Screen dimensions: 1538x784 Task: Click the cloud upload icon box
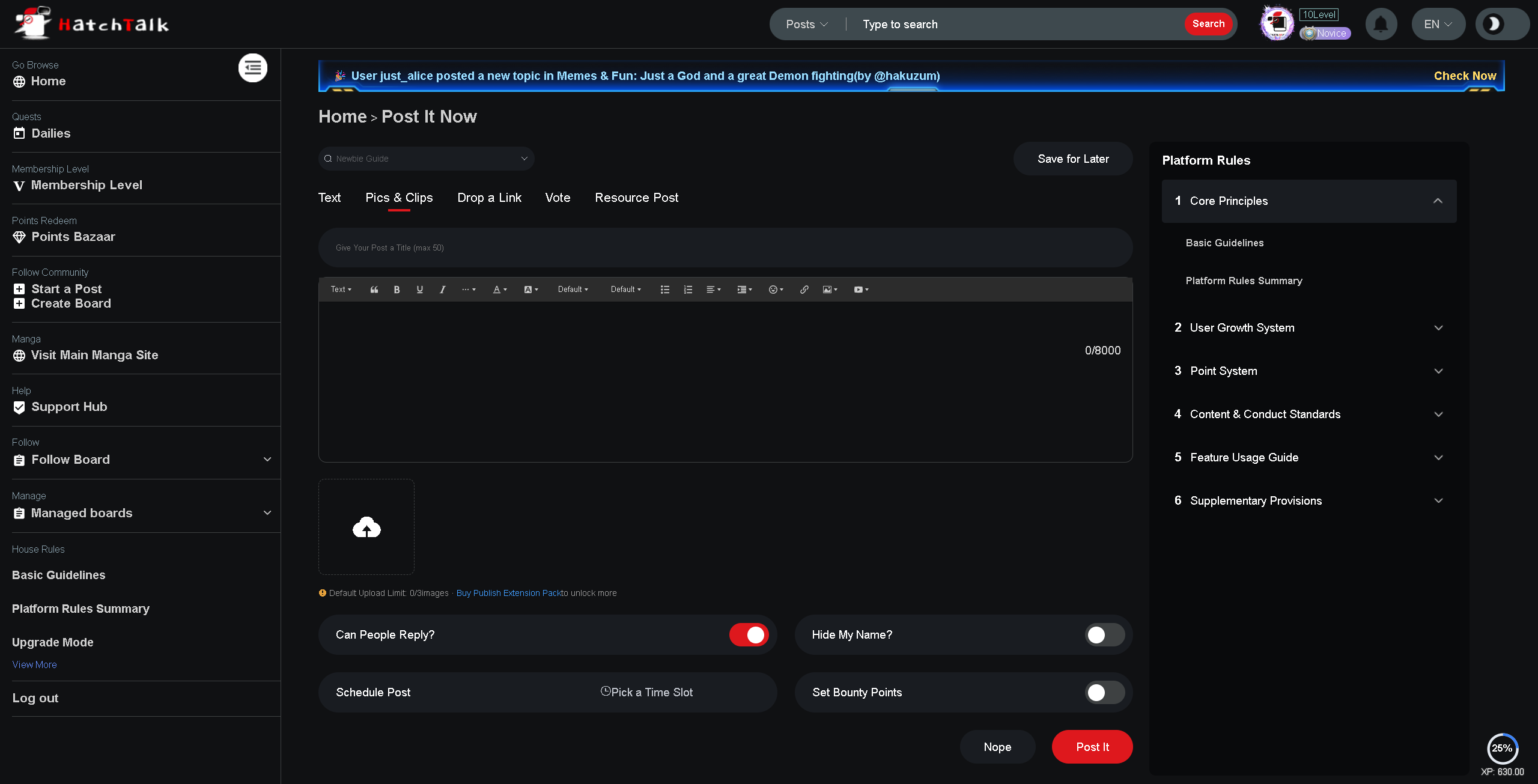tap(366, 527)
